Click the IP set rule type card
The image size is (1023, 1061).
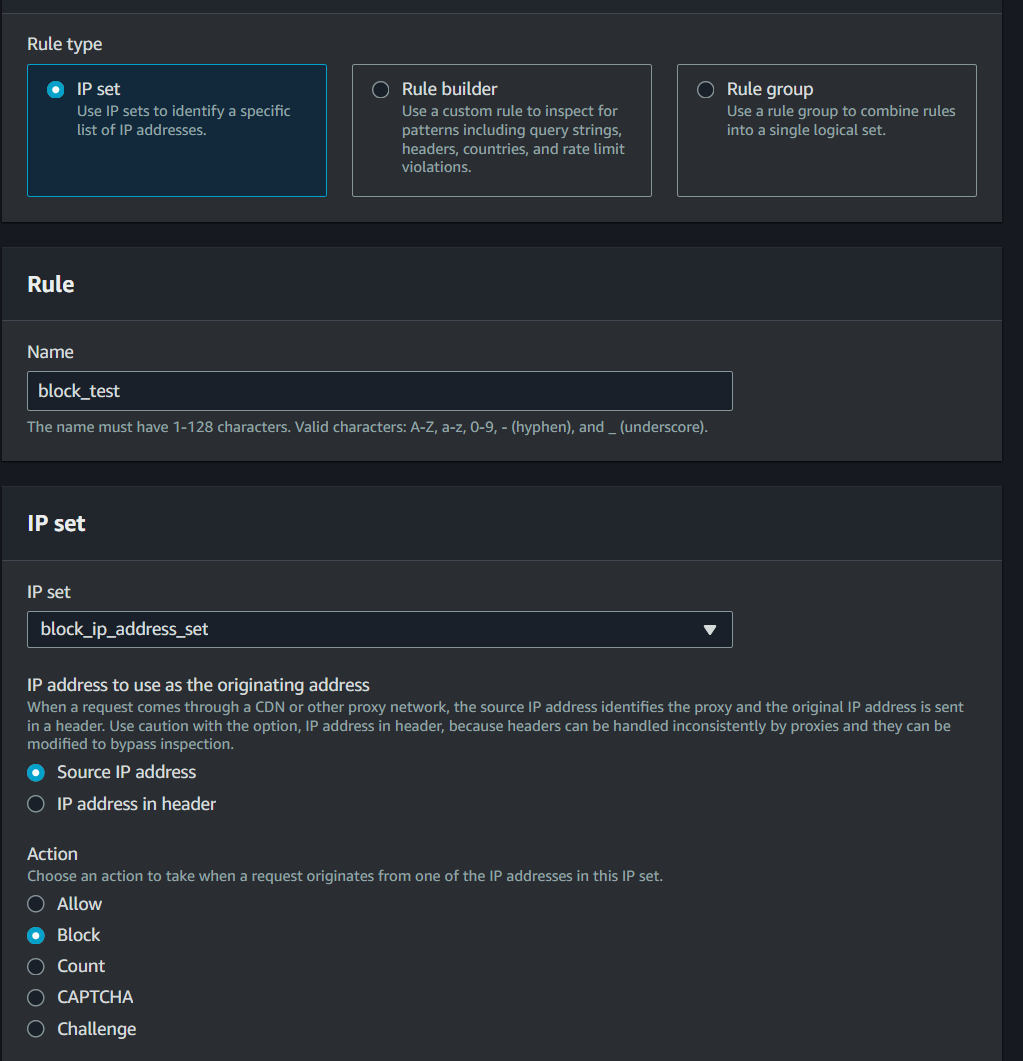[176, 130]
